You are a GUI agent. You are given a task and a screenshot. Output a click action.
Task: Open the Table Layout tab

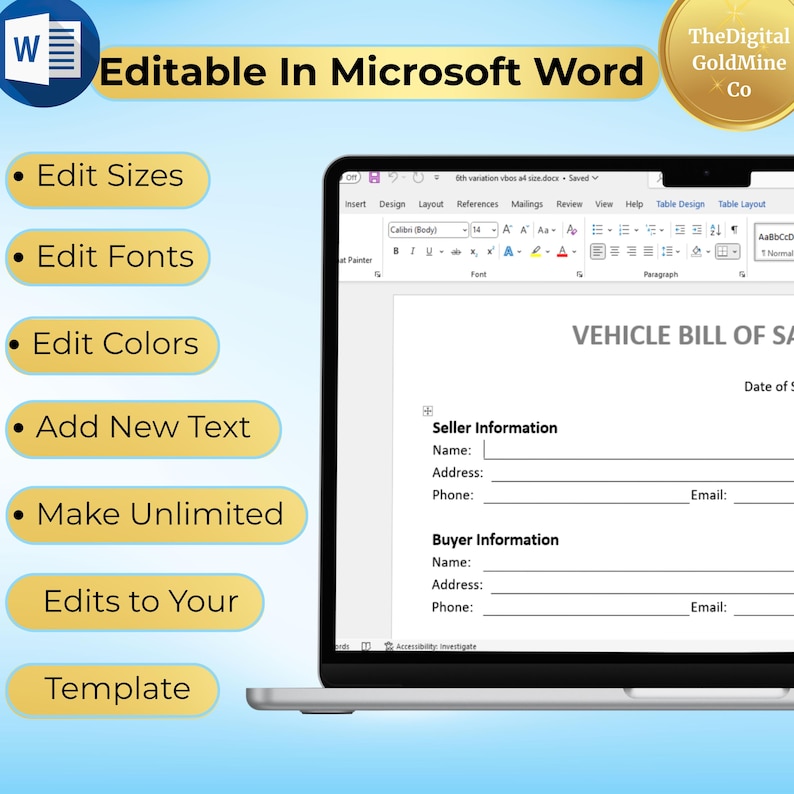(741, 204)
